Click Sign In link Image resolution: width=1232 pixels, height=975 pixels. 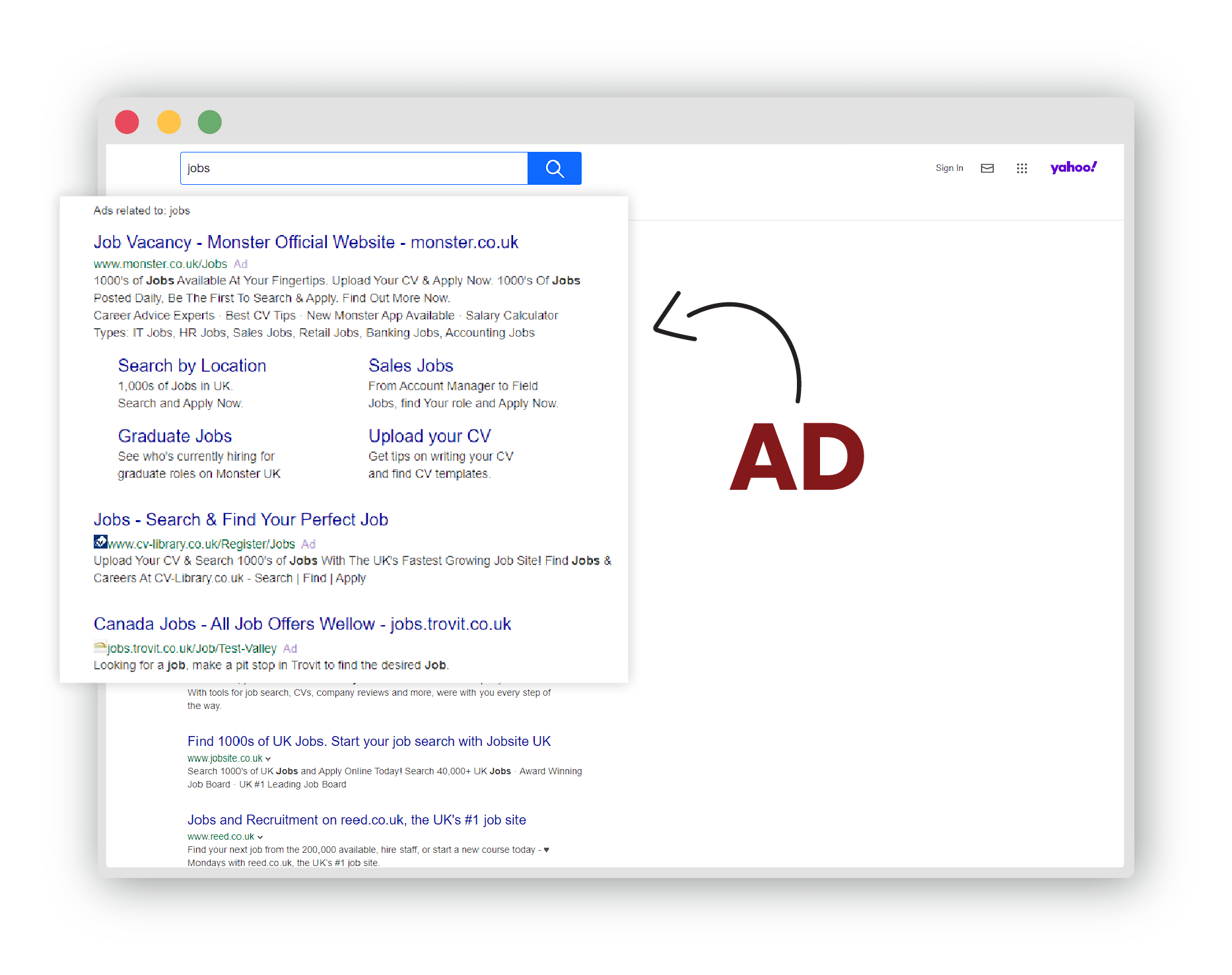point(949,168)
